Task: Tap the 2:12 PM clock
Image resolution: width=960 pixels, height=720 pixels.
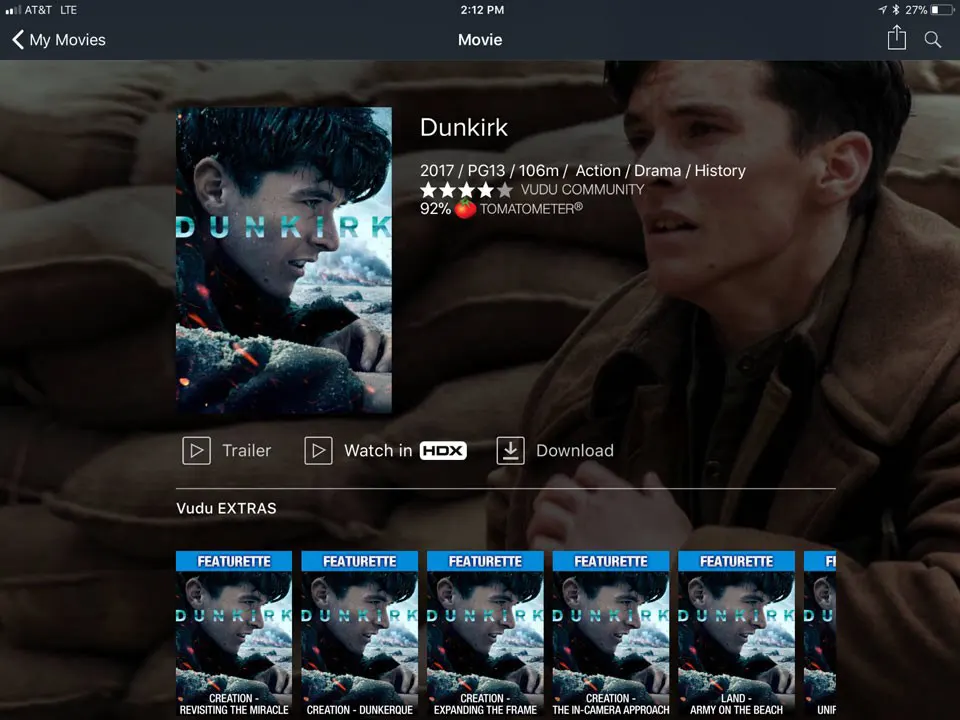Action: 482,10
